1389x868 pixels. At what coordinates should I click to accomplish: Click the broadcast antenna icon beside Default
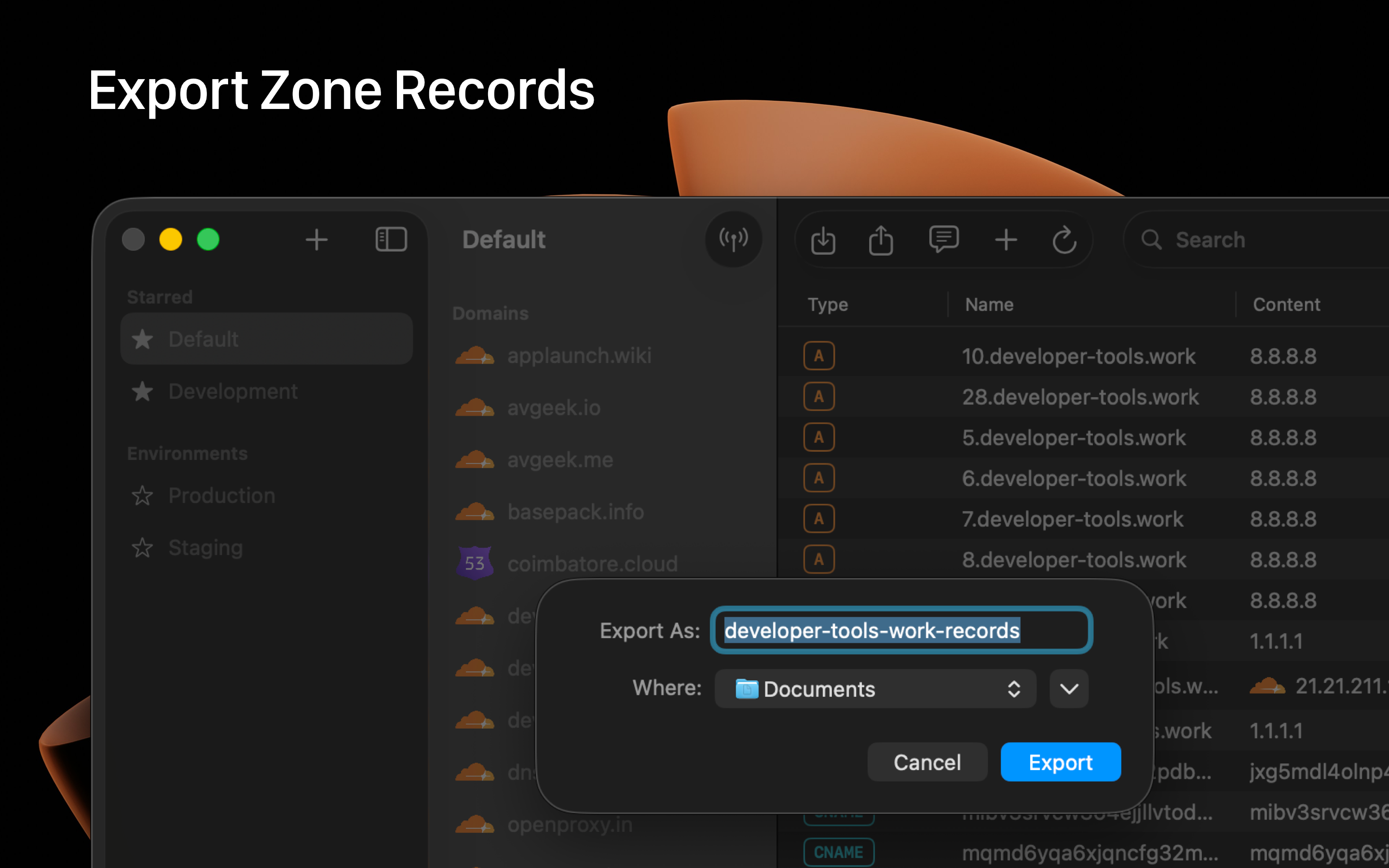pyautogui.click(x=734, y=239)
